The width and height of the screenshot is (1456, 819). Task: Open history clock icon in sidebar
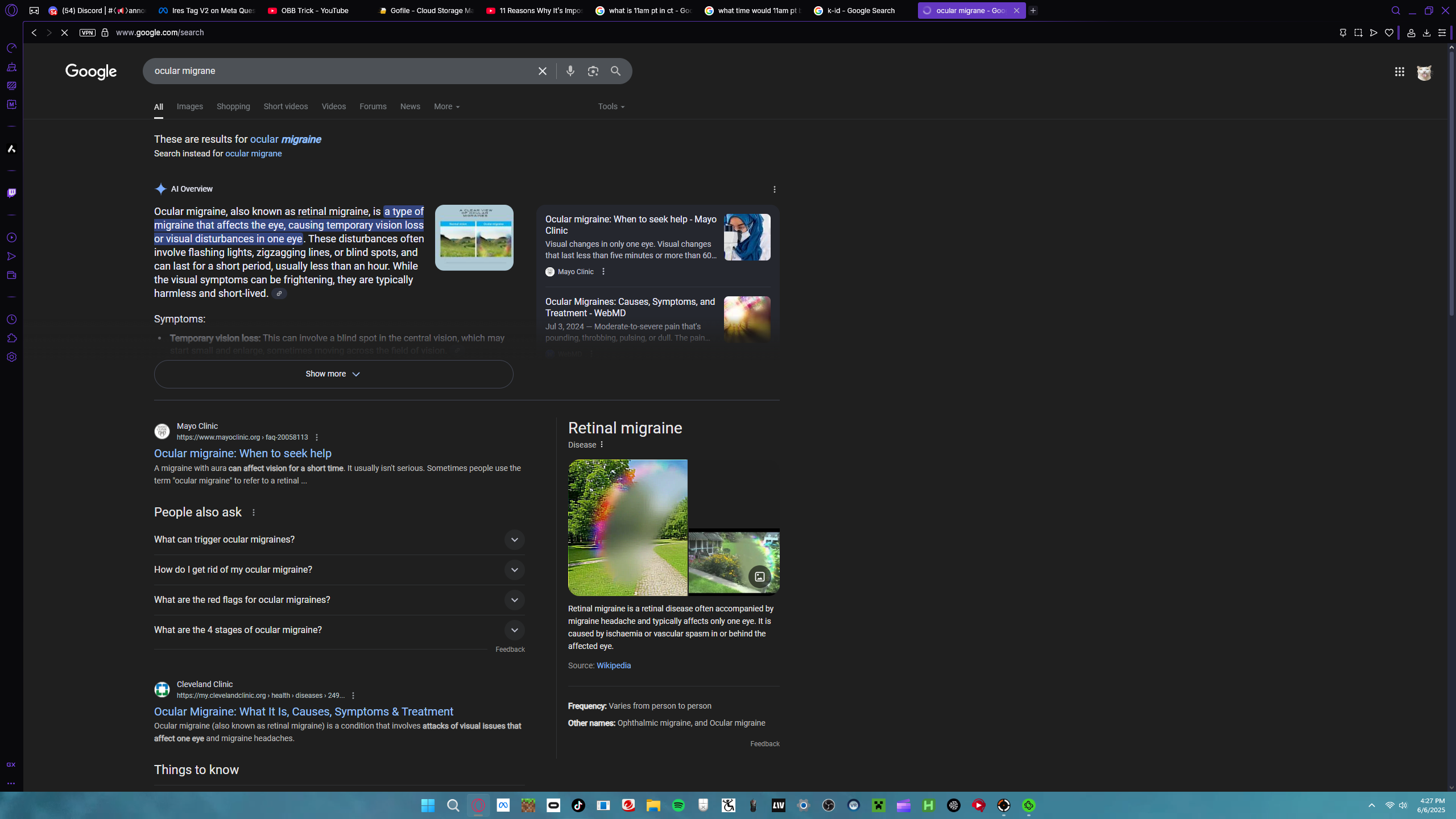pos(11,320)
